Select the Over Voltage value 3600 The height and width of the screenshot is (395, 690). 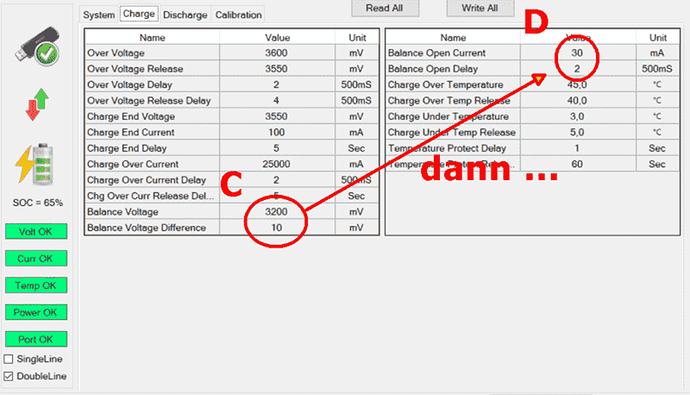277,53
